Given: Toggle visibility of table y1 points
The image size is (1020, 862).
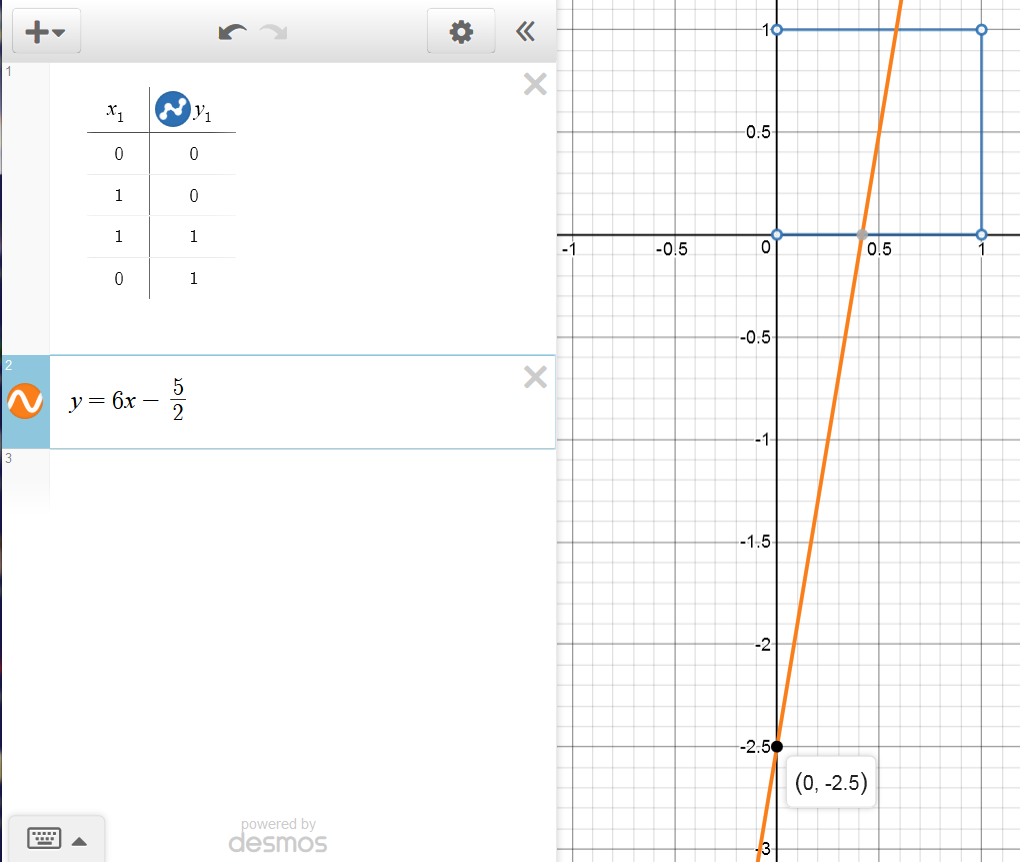Looking at the screenshot, I should [x=172, y=110].
